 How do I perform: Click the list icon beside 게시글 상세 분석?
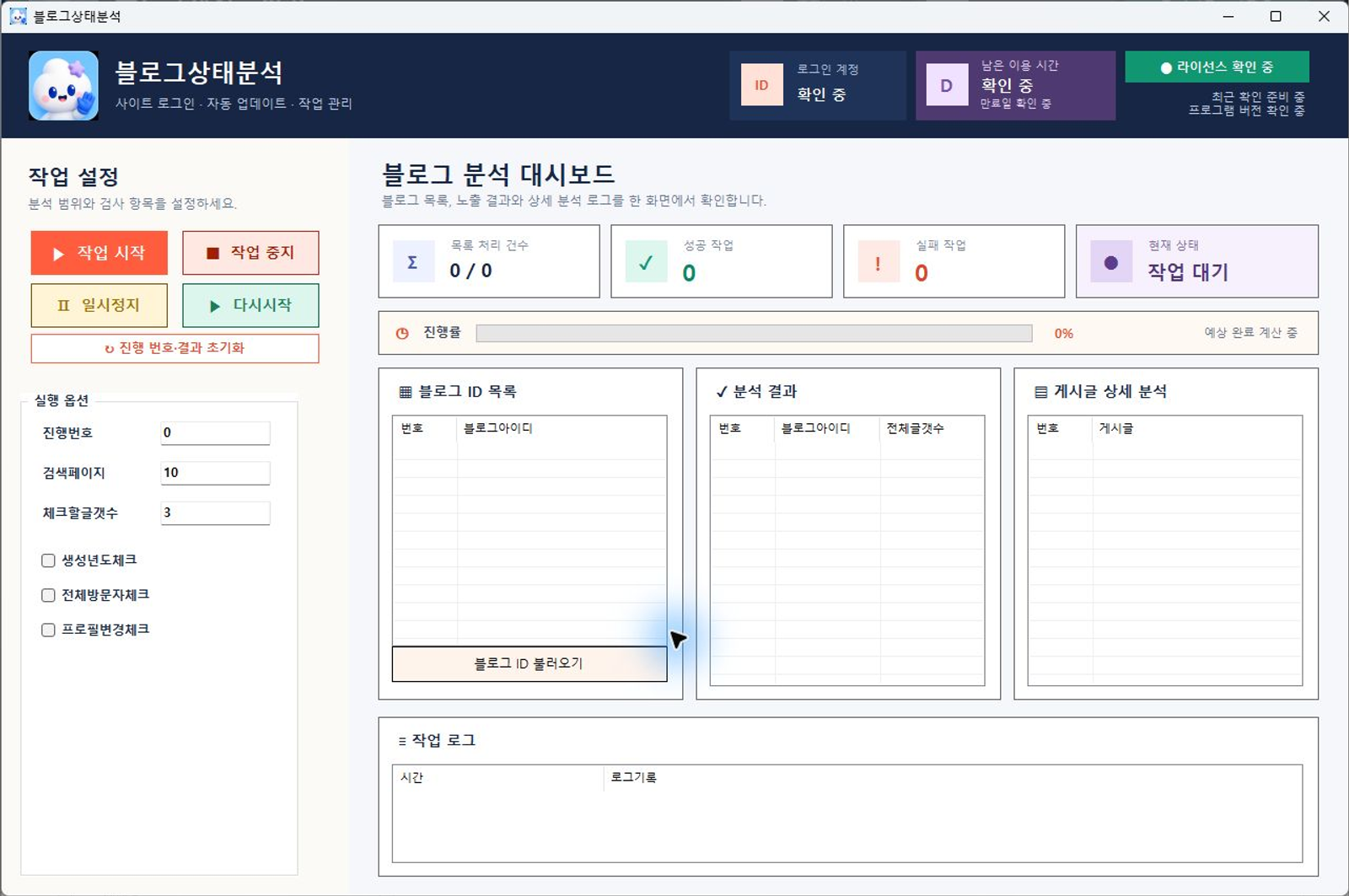point(1041,392)
